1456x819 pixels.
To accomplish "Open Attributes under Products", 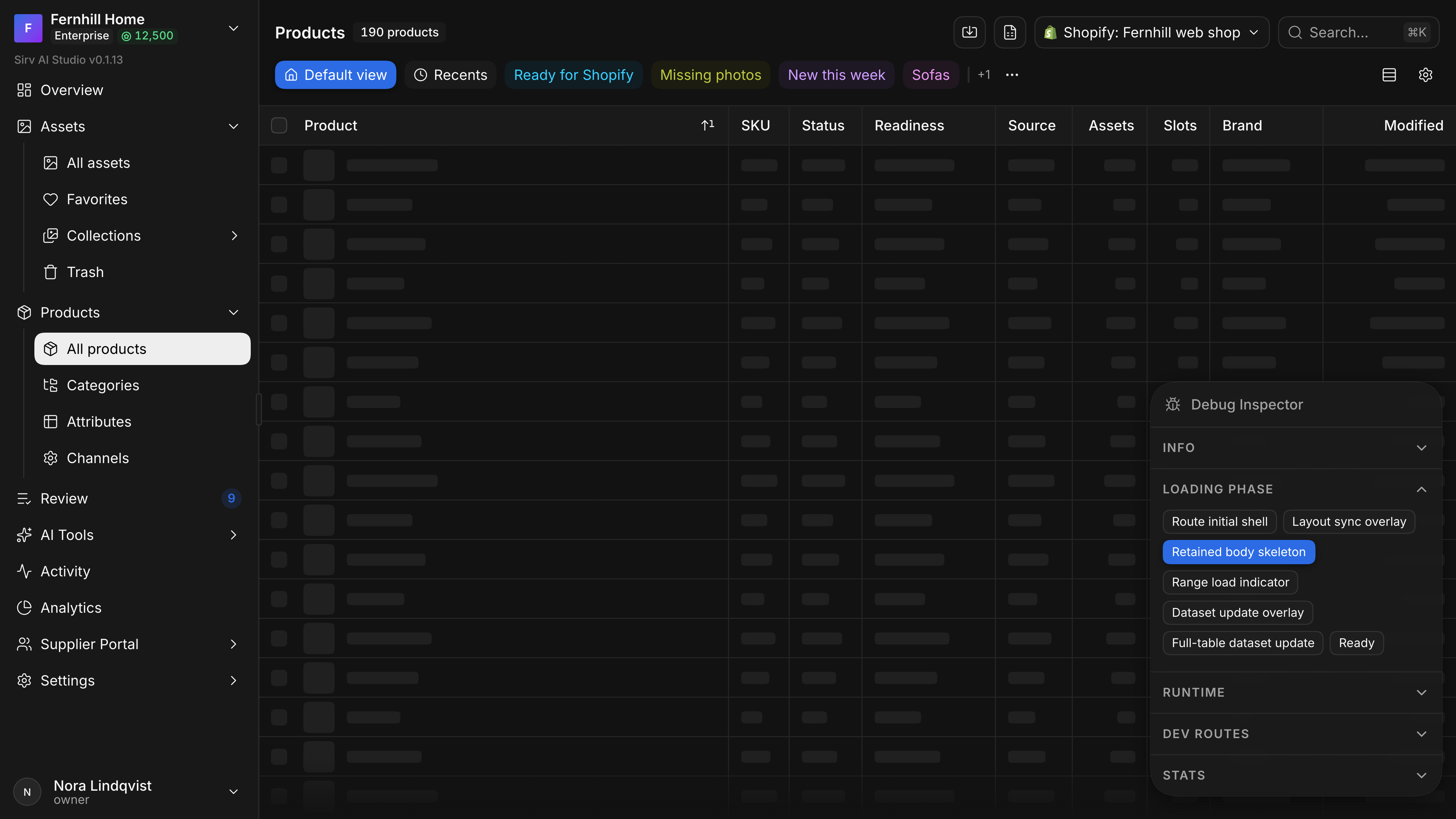I will 143,422.
